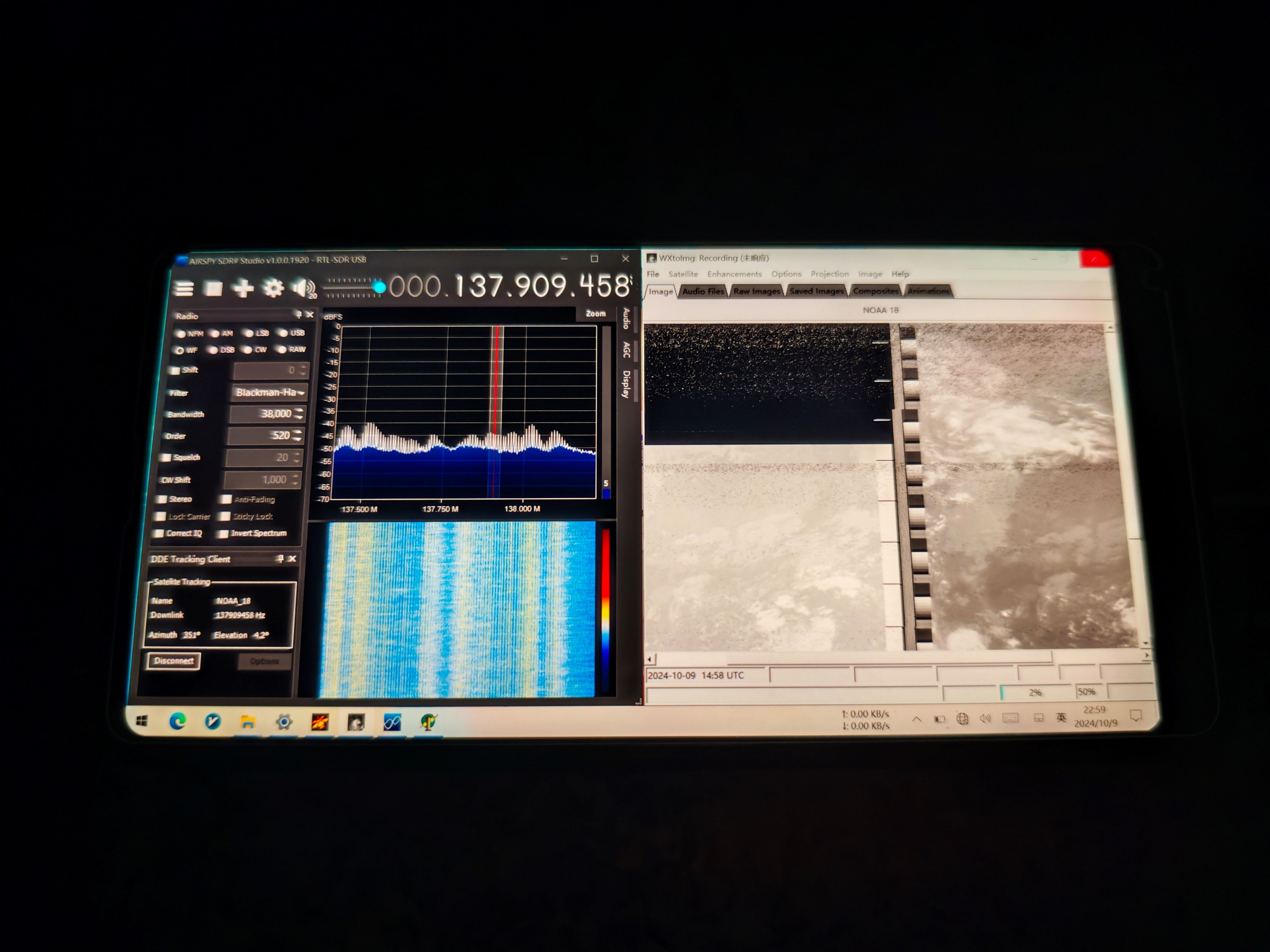Viewport: 1270px width, 952px height.
Task: Expand the Blackman-Harris filter dropdown
Action: click(301, 393)
